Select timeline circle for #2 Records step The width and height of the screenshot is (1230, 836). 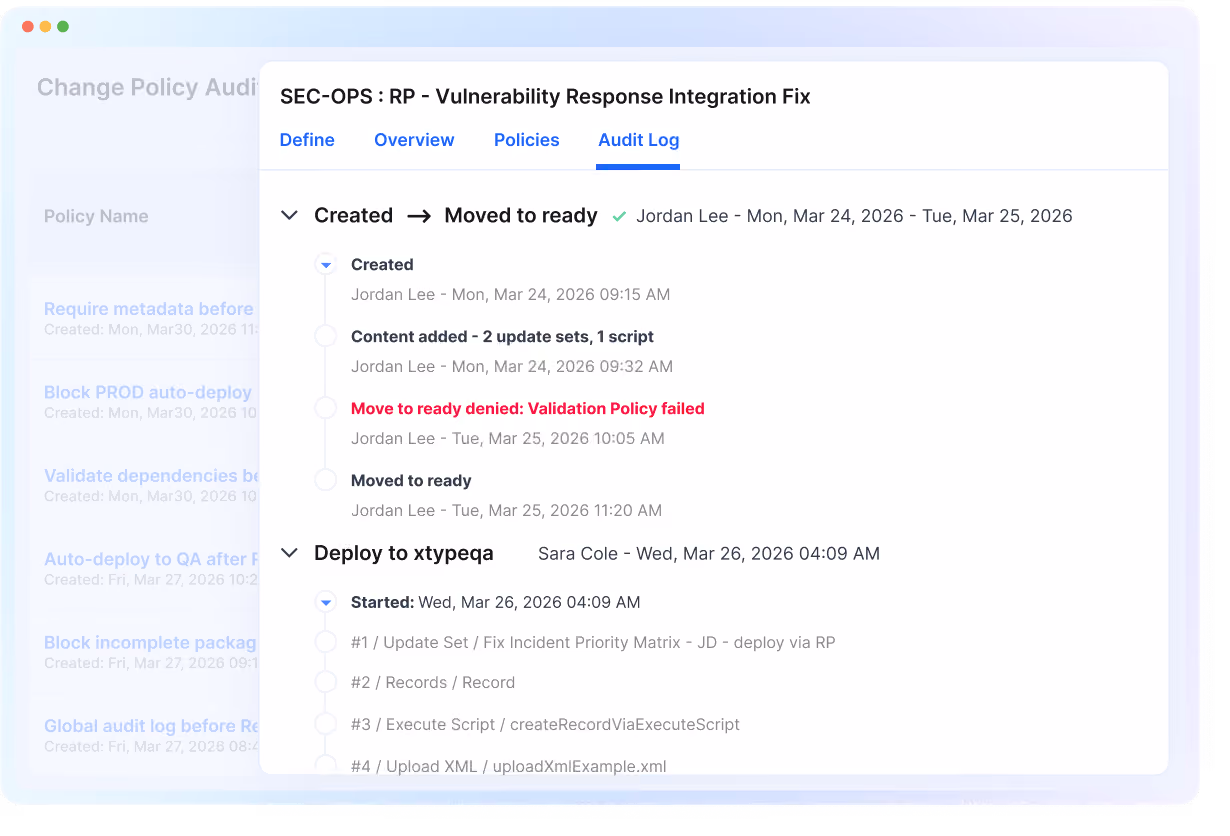click(326, 683)
